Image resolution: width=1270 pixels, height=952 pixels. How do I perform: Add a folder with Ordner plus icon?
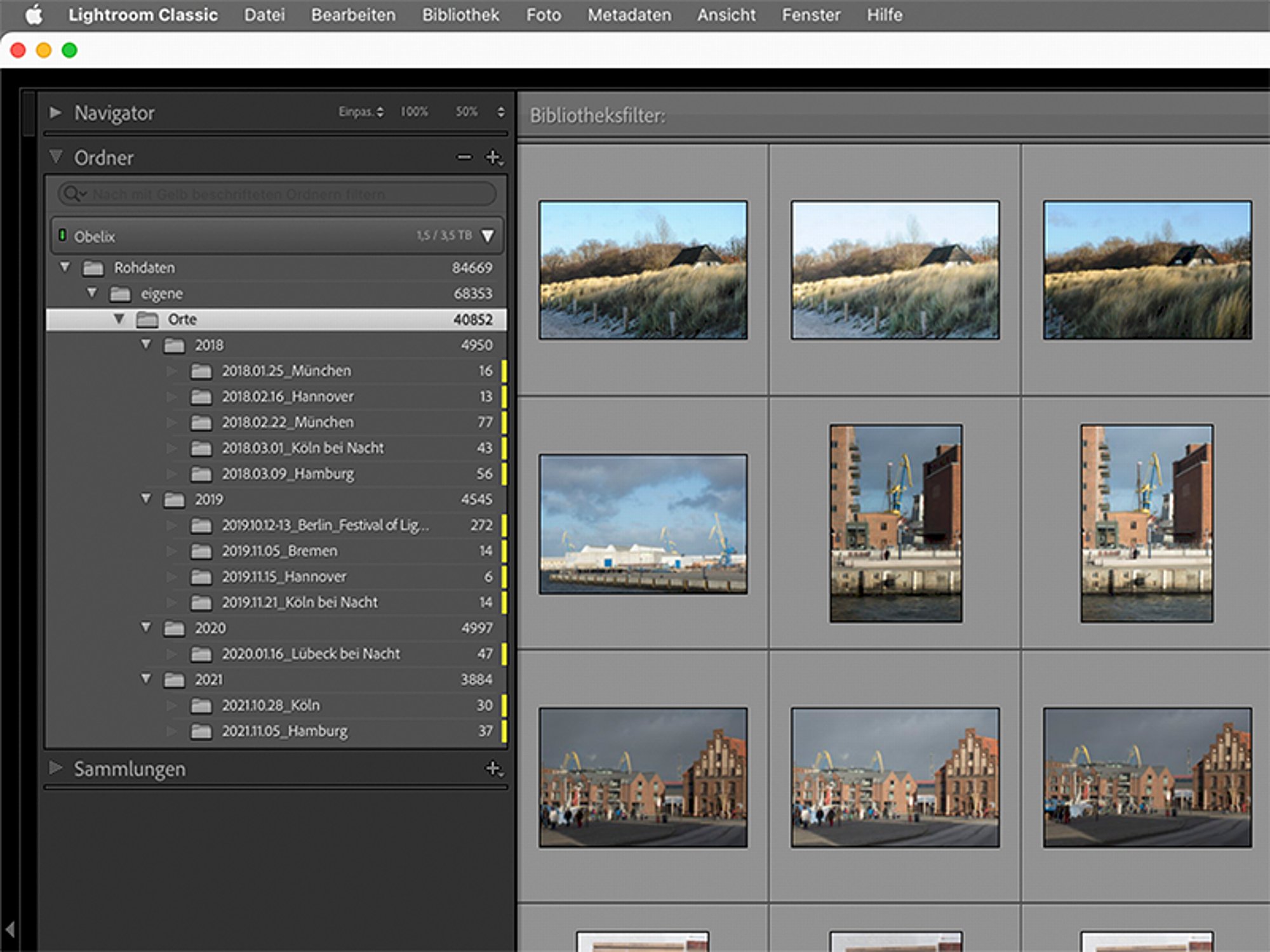click(x=494, y=157)
